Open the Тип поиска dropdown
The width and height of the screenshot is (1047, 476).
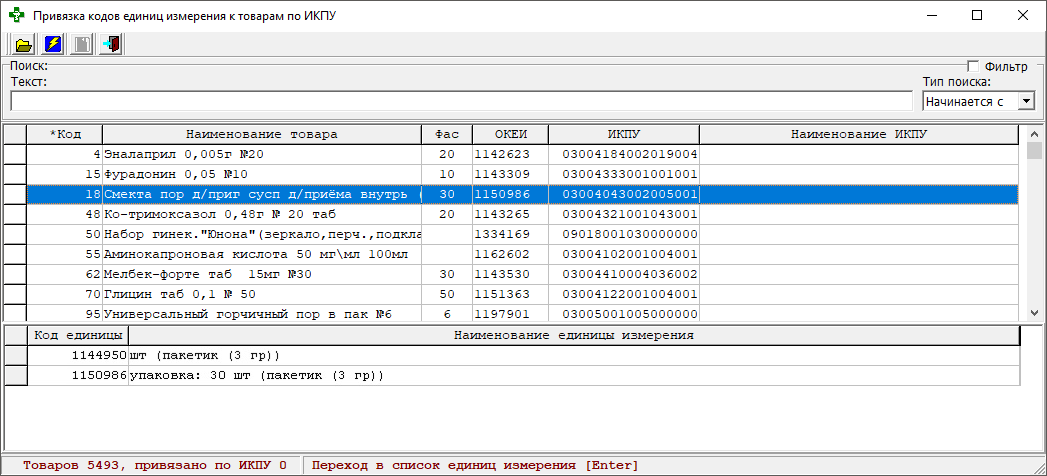click(x=1025, y=101)
